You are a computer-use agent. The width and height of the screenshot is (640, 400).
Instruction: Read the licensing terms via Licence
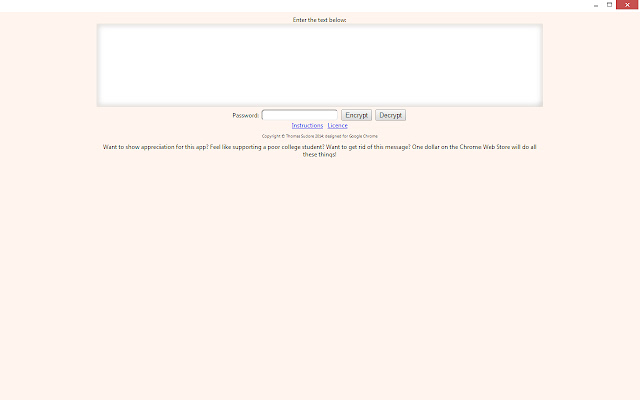click(337, 126)
